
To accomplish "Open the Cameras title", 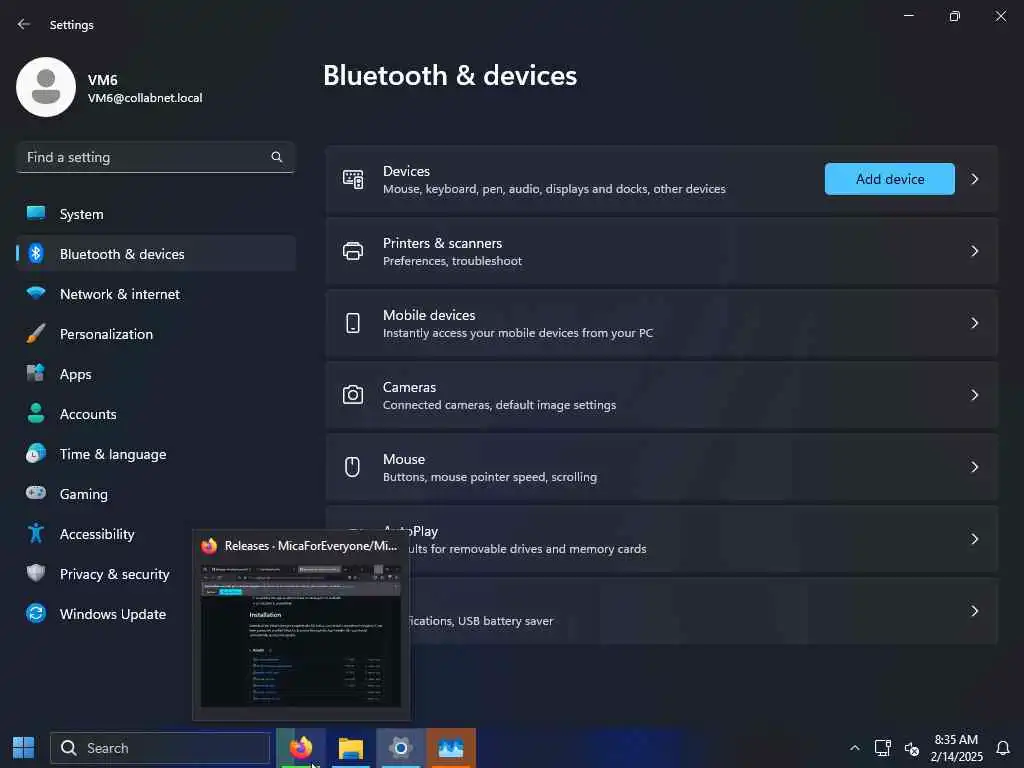I will tap(409, 387).
